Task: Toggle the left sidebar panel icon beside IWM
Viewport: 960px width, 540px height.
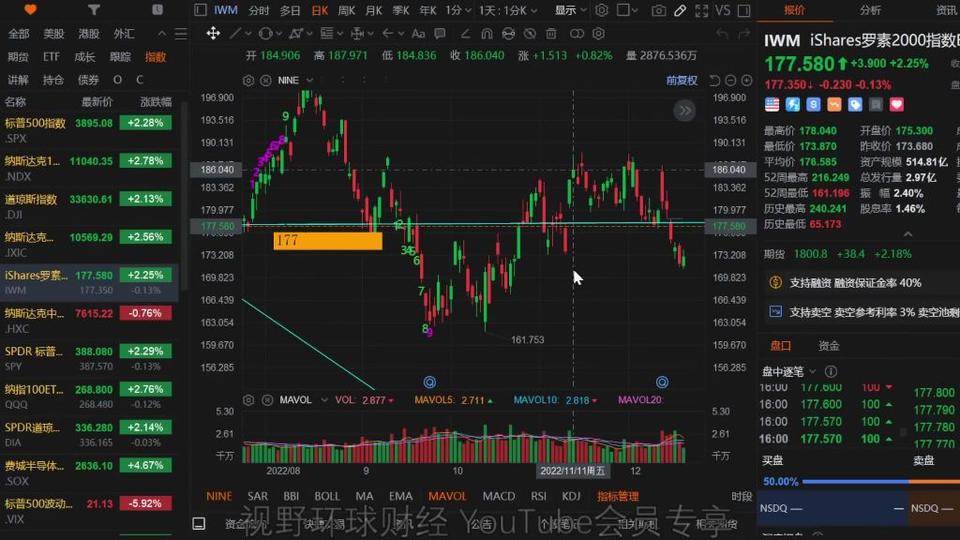Action: [200, 10]
